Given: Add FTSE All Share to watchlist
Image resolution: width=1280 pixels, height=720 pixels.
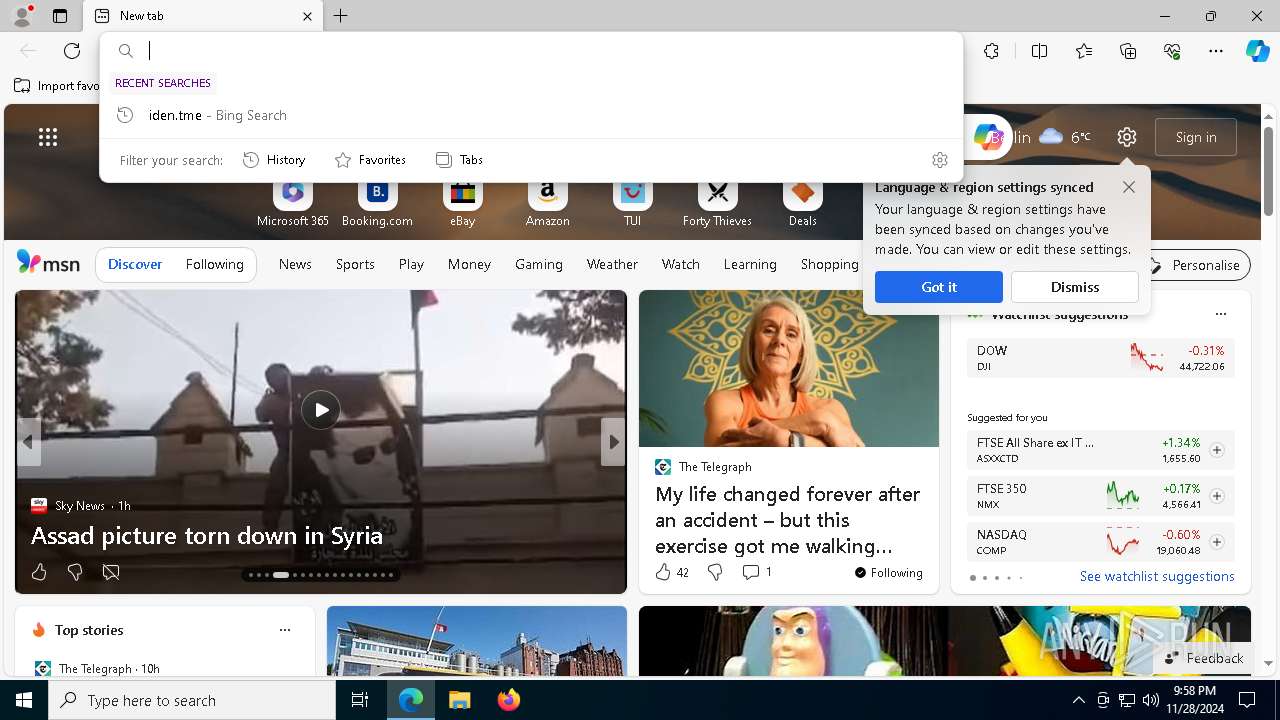Looking at the screenshot, I should (1216, 450).
